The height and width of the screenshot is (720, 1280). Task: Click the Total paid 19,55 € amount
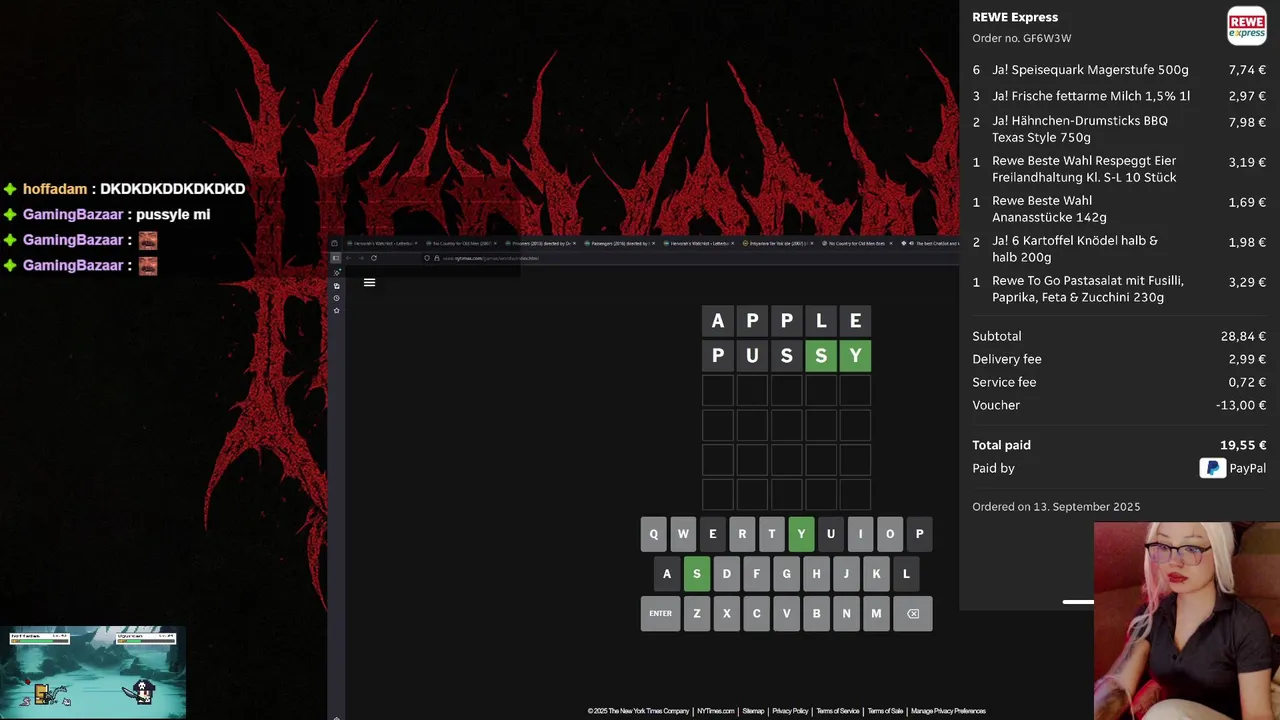coord(1243,445)
